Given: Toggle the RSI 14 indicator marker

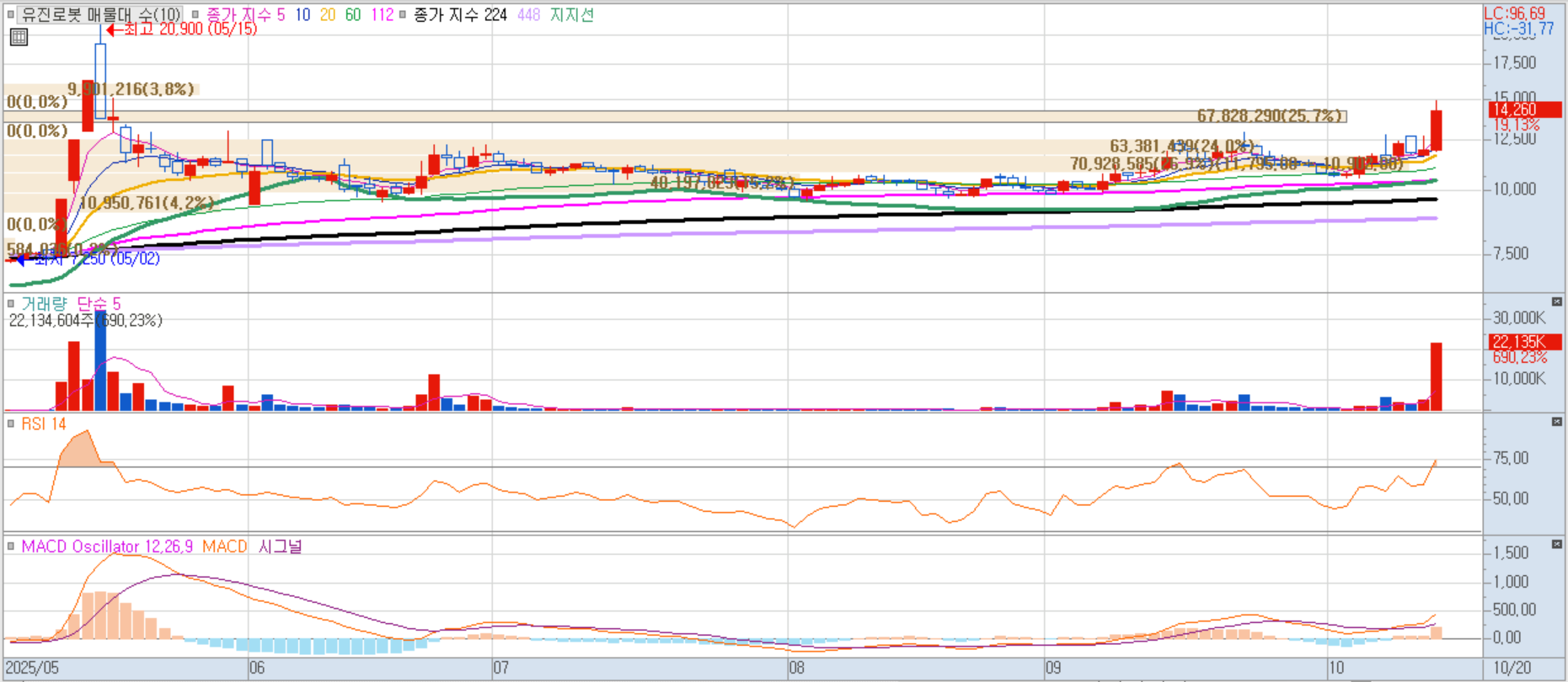Looking at the screenshot, I should coord(11,424).
